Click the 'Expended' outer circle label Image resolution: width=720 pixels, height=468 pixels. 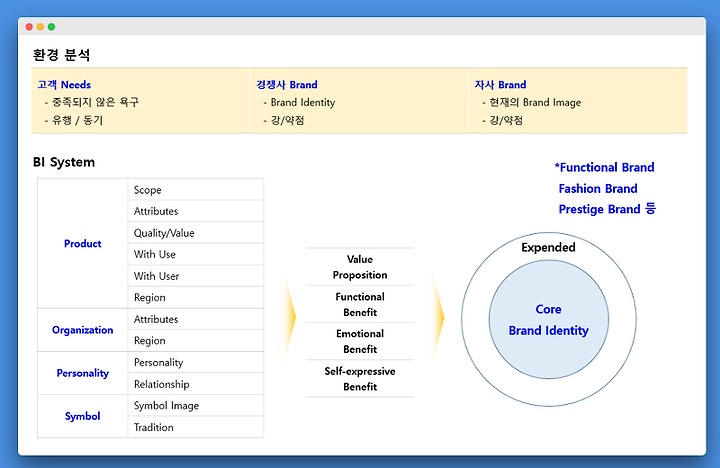548,248
